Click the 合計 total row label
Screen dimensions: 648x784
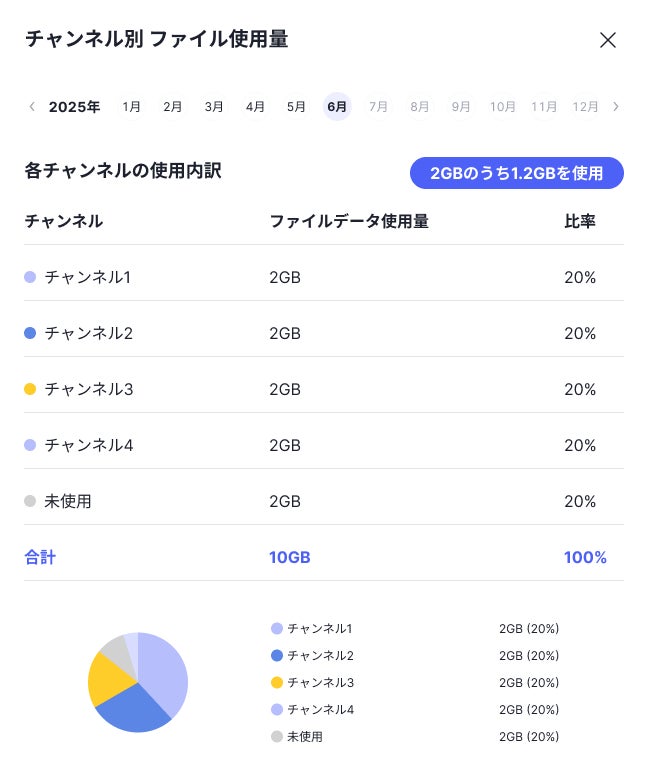click(40, 557)
